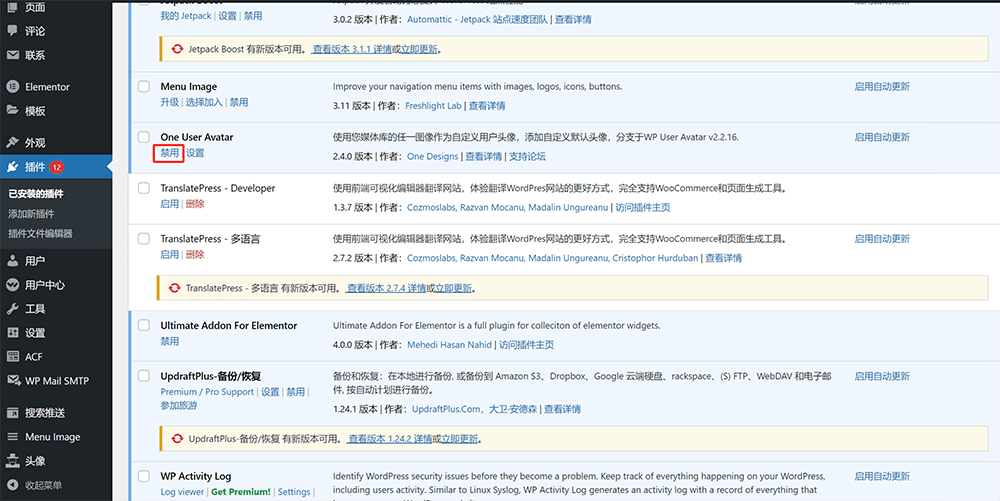This screenshot has width=1000, height=501.
Task: Enable auto-update for Menu Image plugin
Action: 882,87
